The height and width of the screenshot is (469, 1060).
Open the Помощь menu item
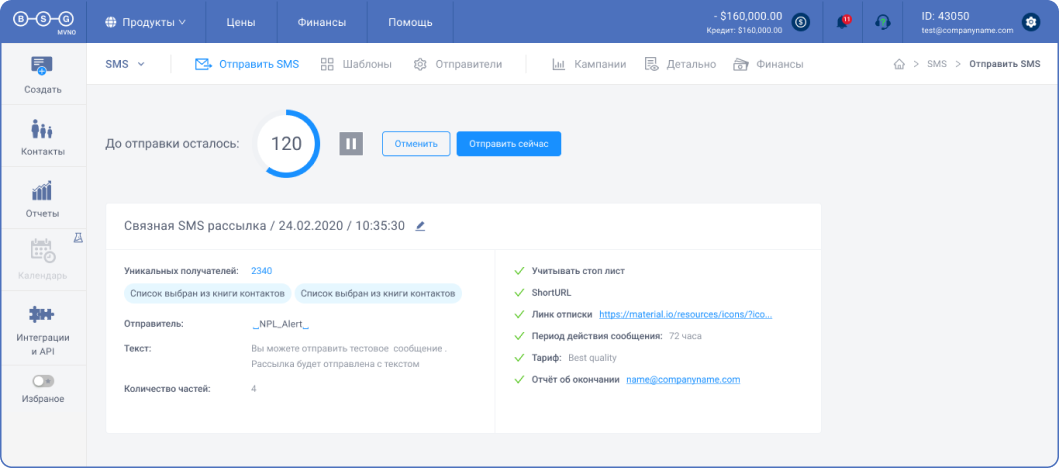[x=410, y=22]
